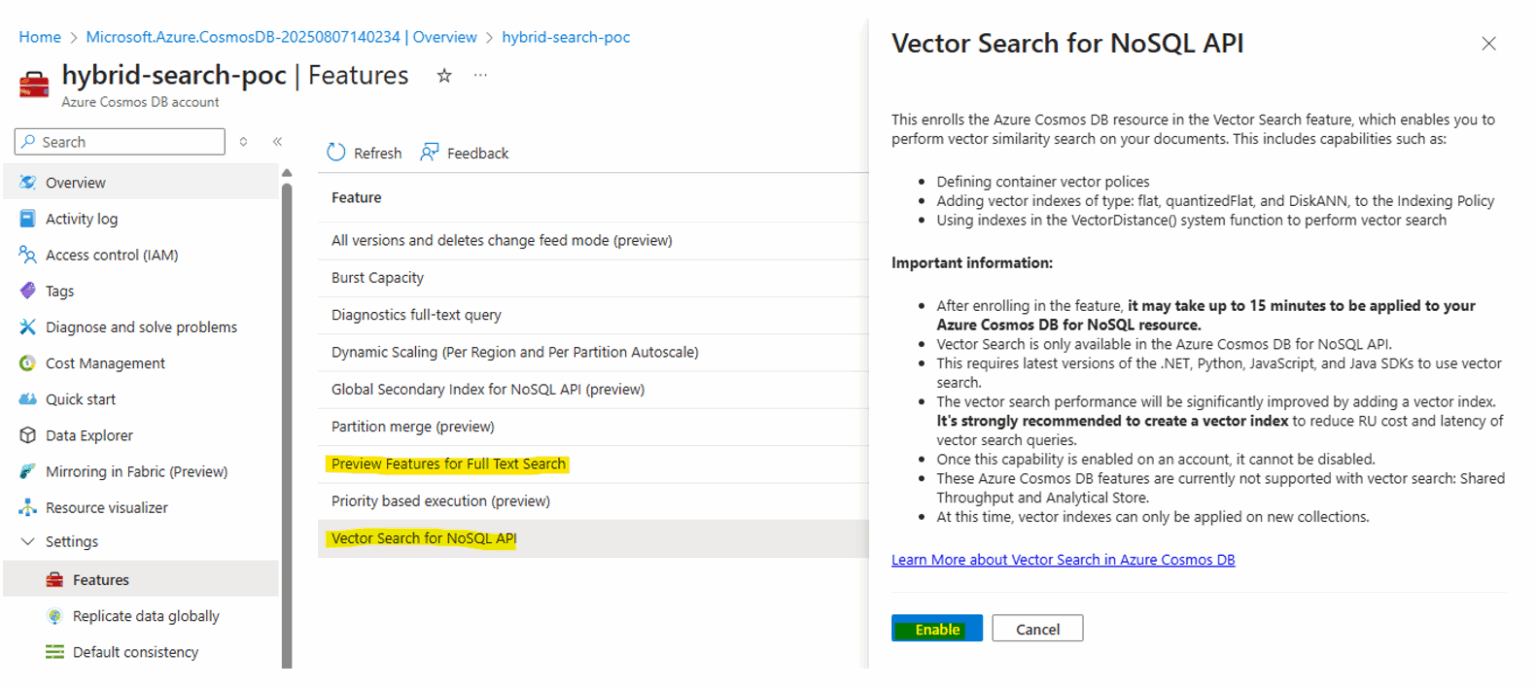Enable Vector Search for NoSQL API

(x=936, y=628)
